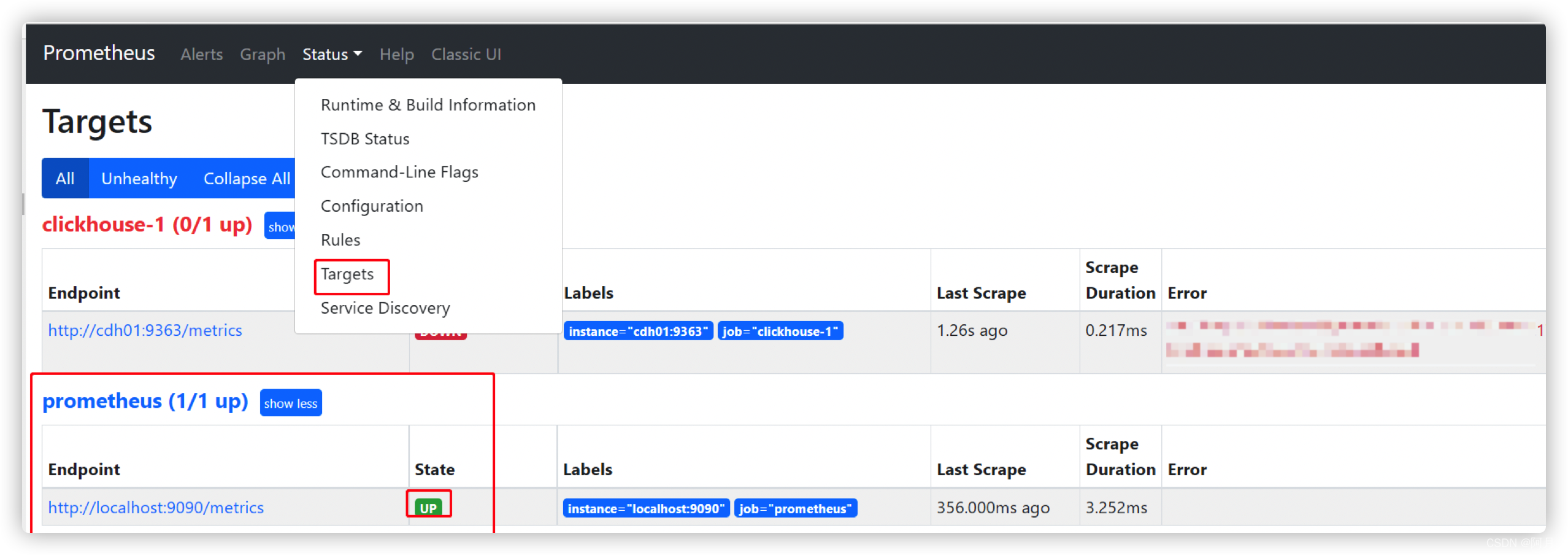The height and width of the screenshot is (555, 1568).
Task: Click instance="cdh01:9363" label badge
Action: click(638, 331)
